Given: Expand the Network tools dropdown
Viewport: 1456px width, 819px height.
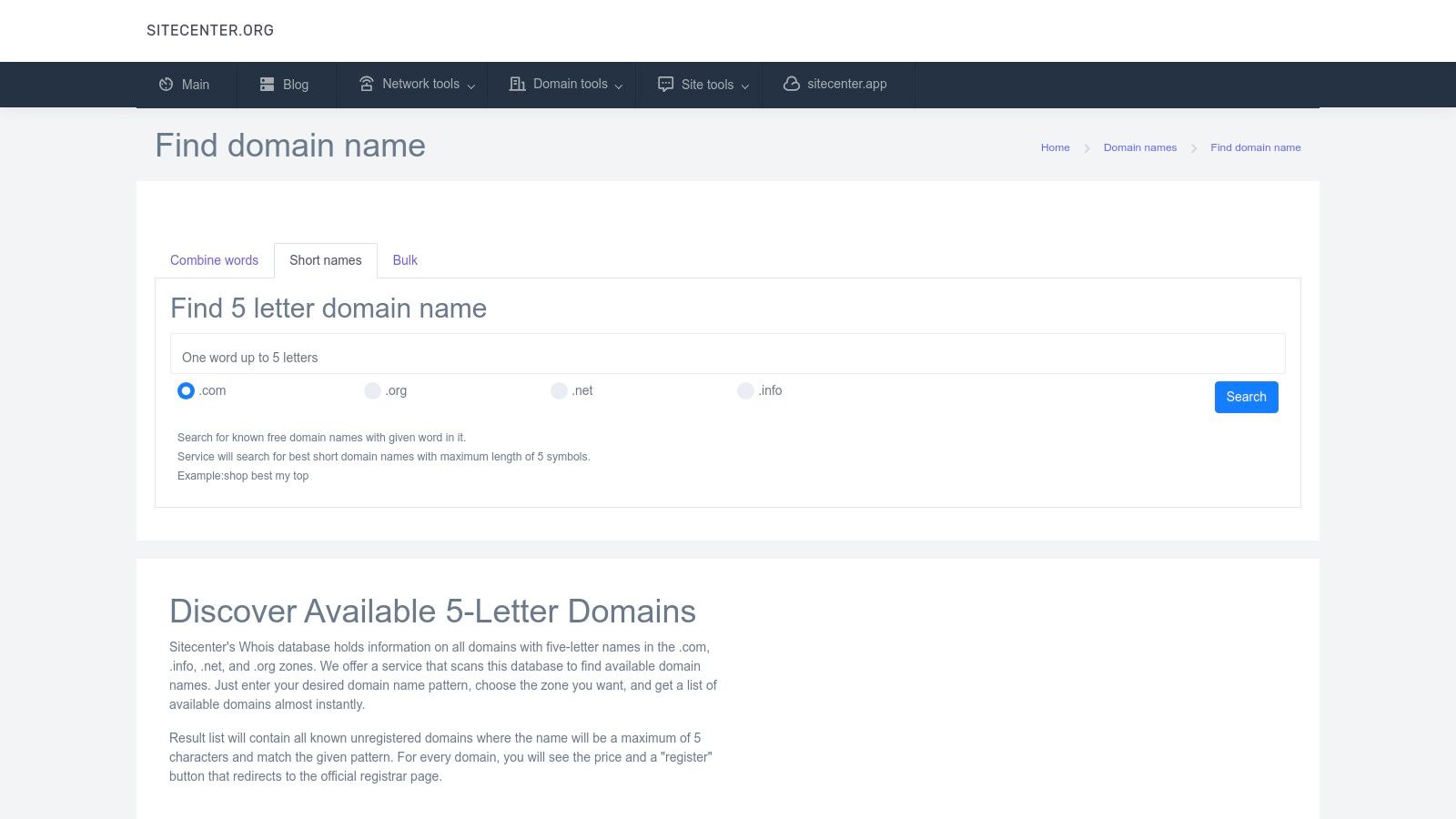Looking at the screenshot, I should [x=420, y=84].
